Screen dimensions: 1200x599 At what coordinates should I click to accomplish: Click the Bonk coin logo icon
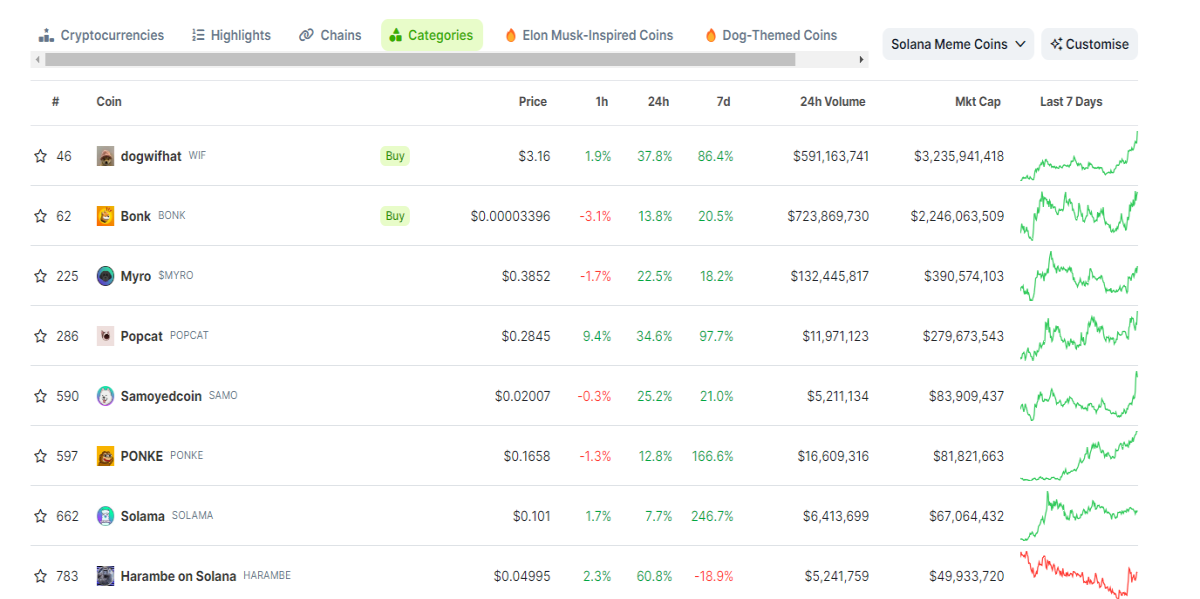[x=105, y=216]
